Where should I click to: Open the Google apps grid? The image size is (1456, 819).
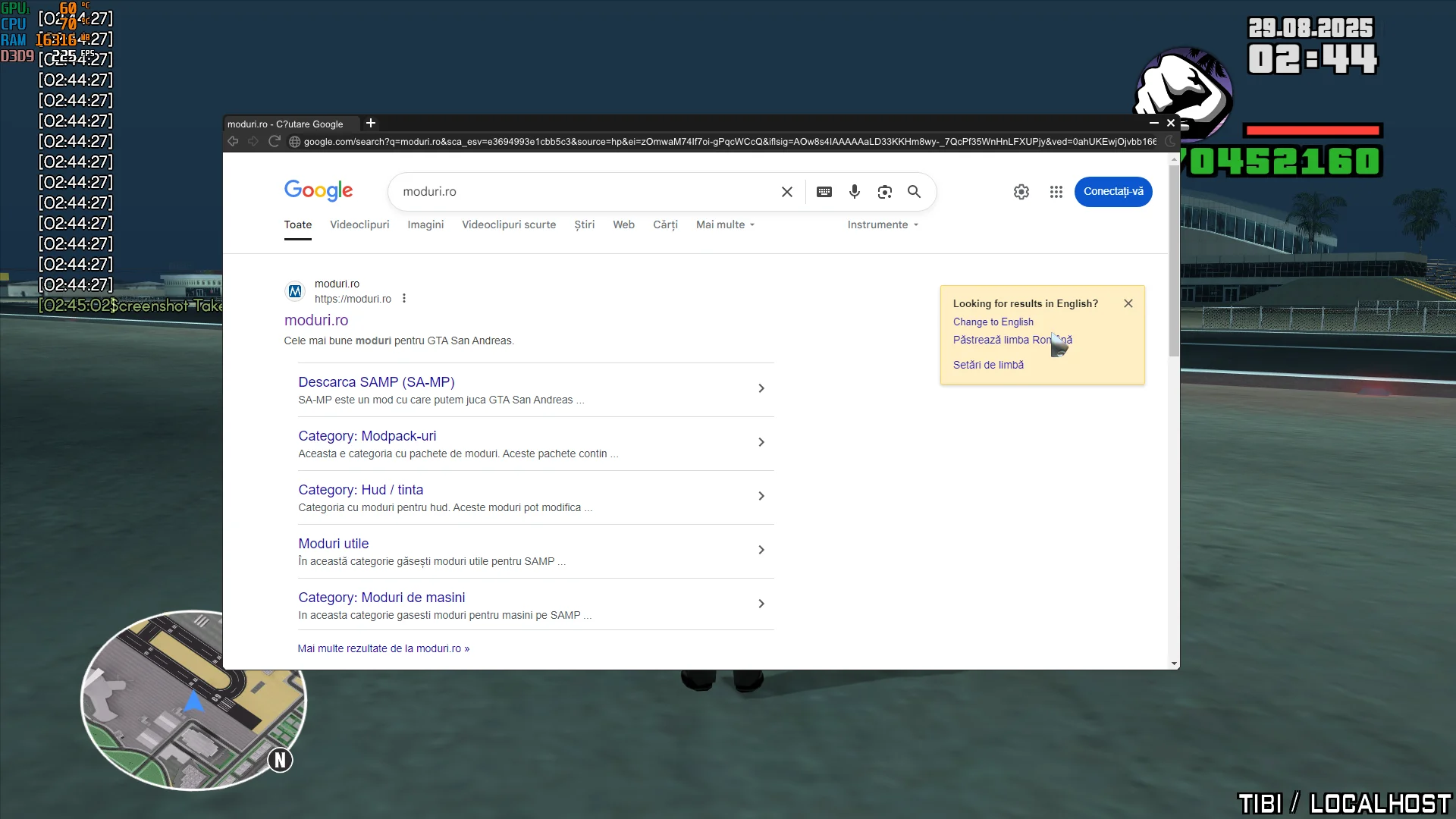(x=1056, y=192)
